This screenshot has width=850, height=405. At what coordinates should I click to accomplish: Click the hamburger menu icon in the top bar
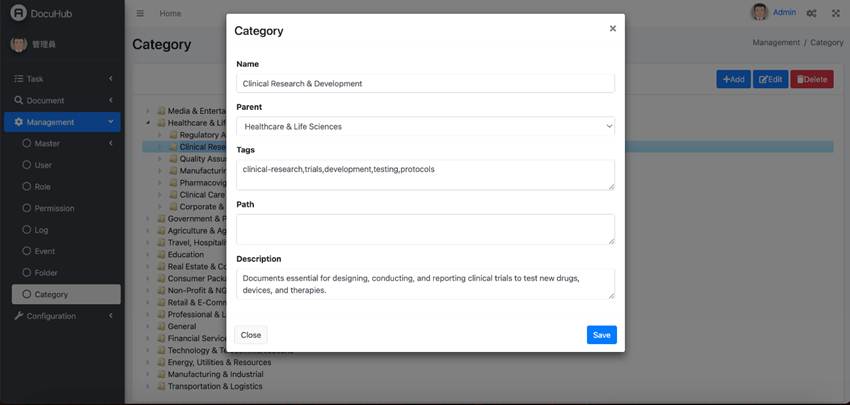140,14
